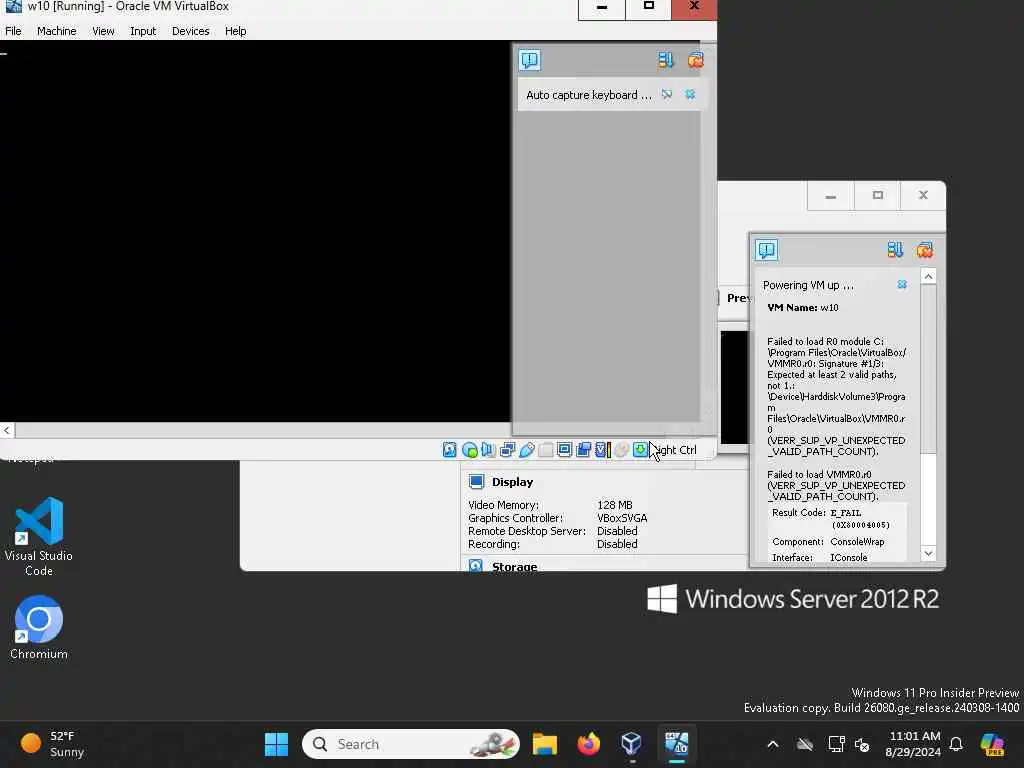This screenshot has width=1024, height=768.
Task: Switch to the w10 VM taskbar item
Action: (677, 744)
